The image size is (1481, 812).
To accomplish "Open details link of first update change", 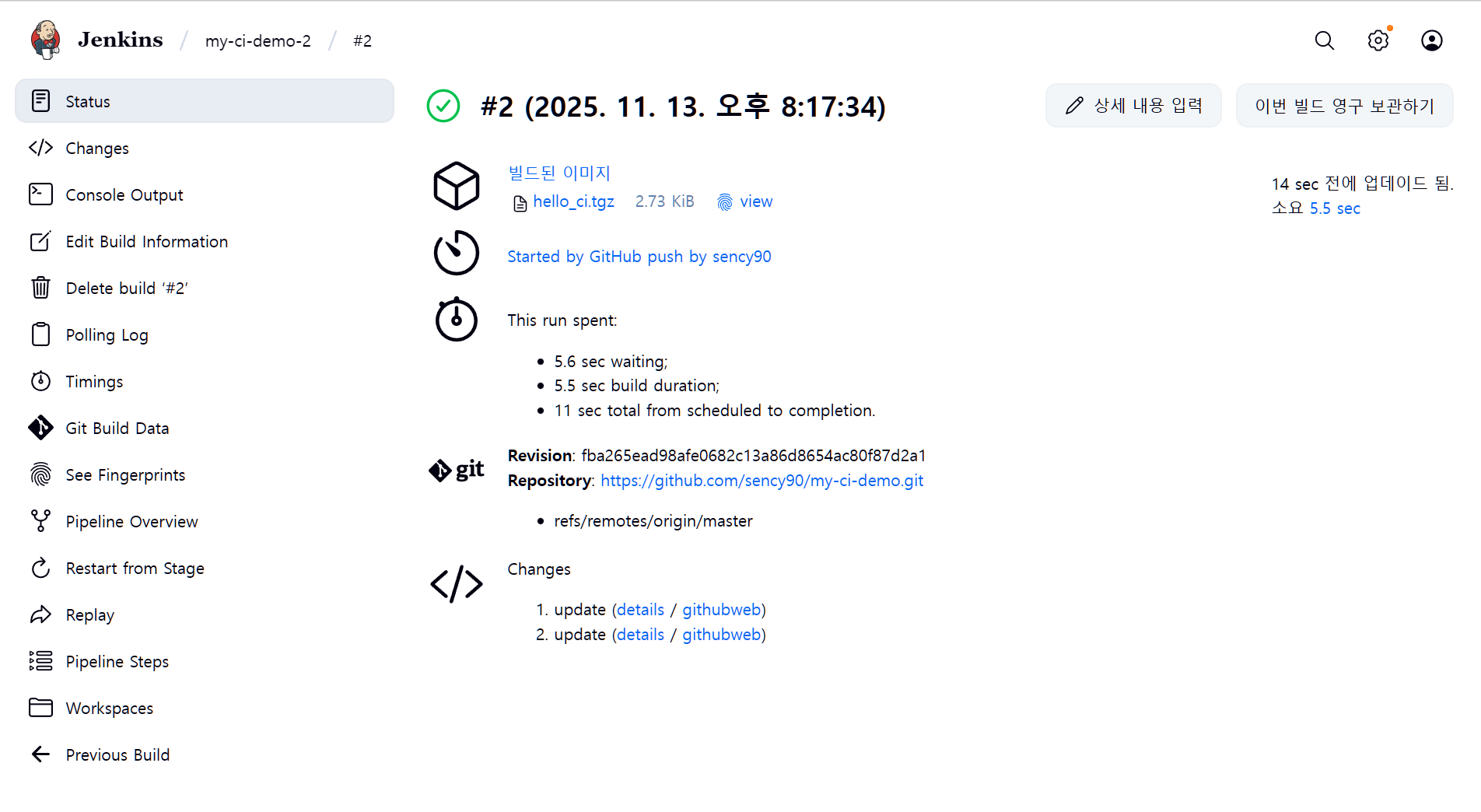I will [640, 610].
